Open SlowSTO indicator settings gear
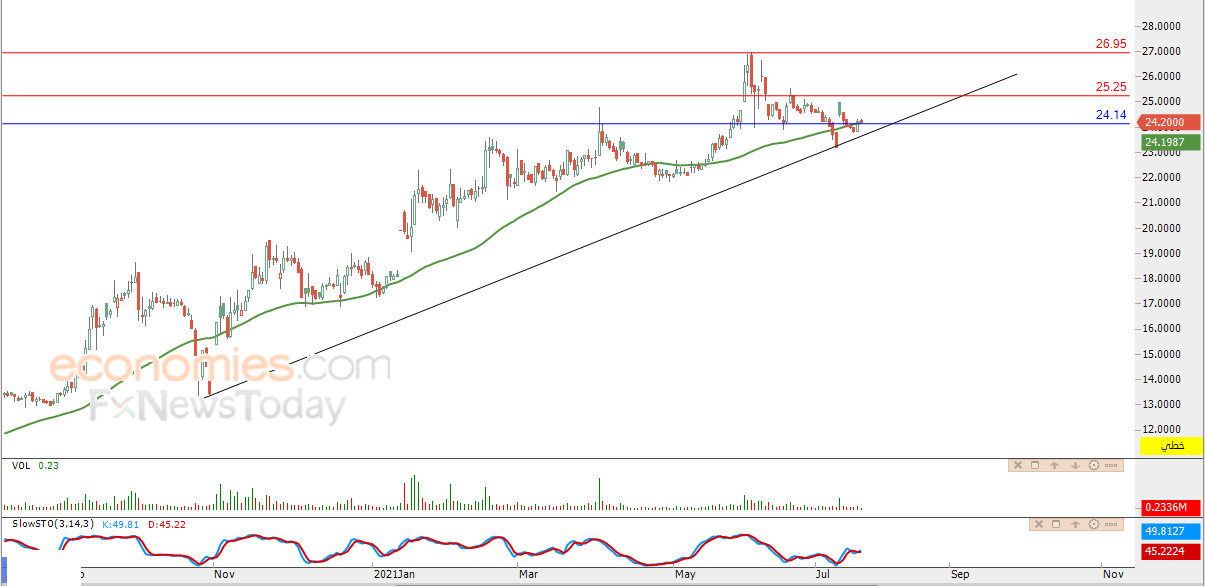Viewport: 1205px width, 587px height. pyautogui.click(x=1094, y=524)
